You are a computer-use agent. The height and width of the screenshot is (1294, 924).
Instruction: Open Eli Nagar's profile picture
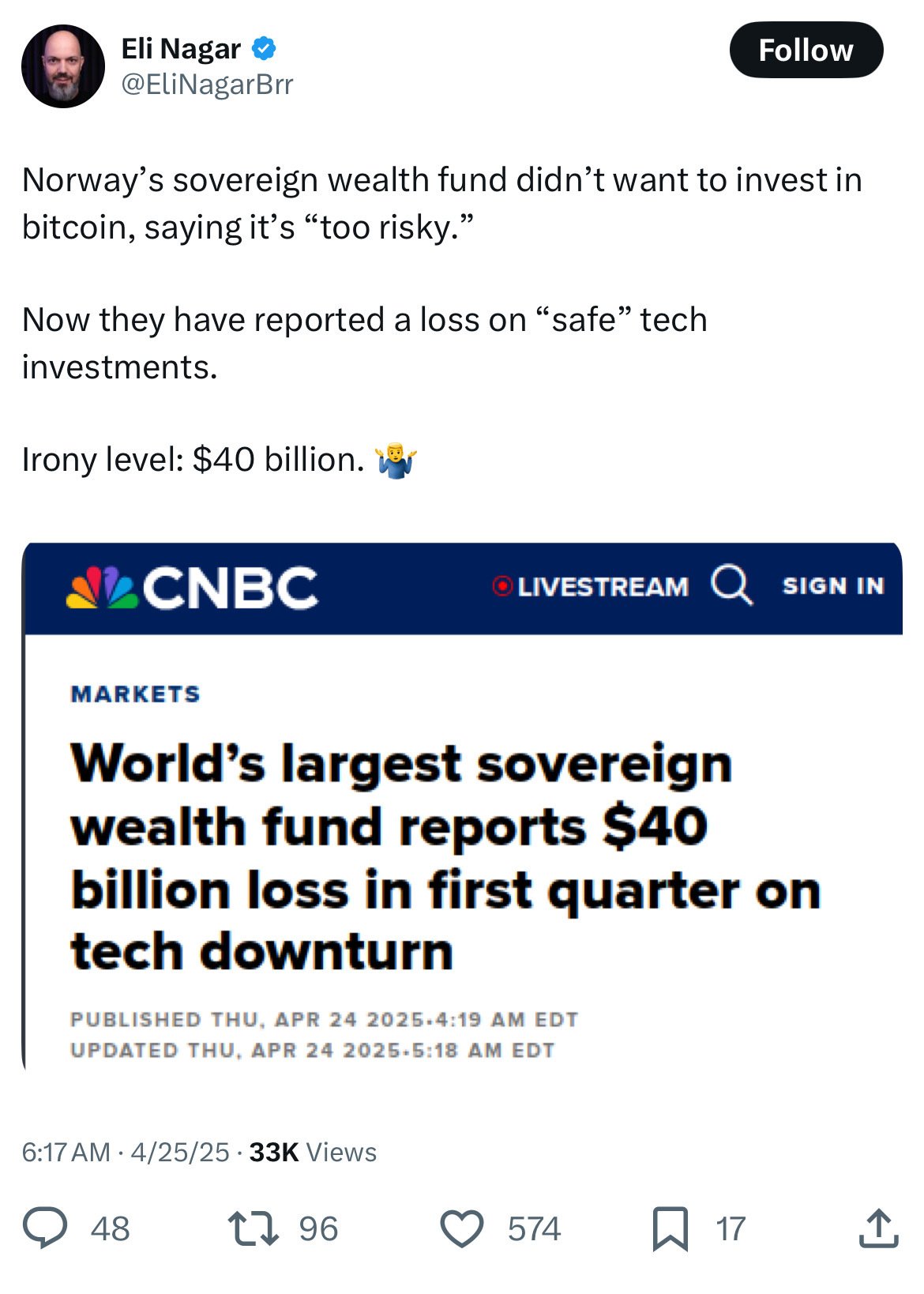pos(63,66)
